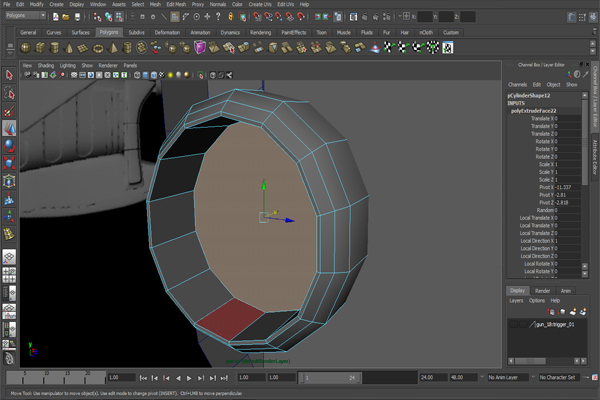Toggle Tool Settings panel button

click(582, 17)
